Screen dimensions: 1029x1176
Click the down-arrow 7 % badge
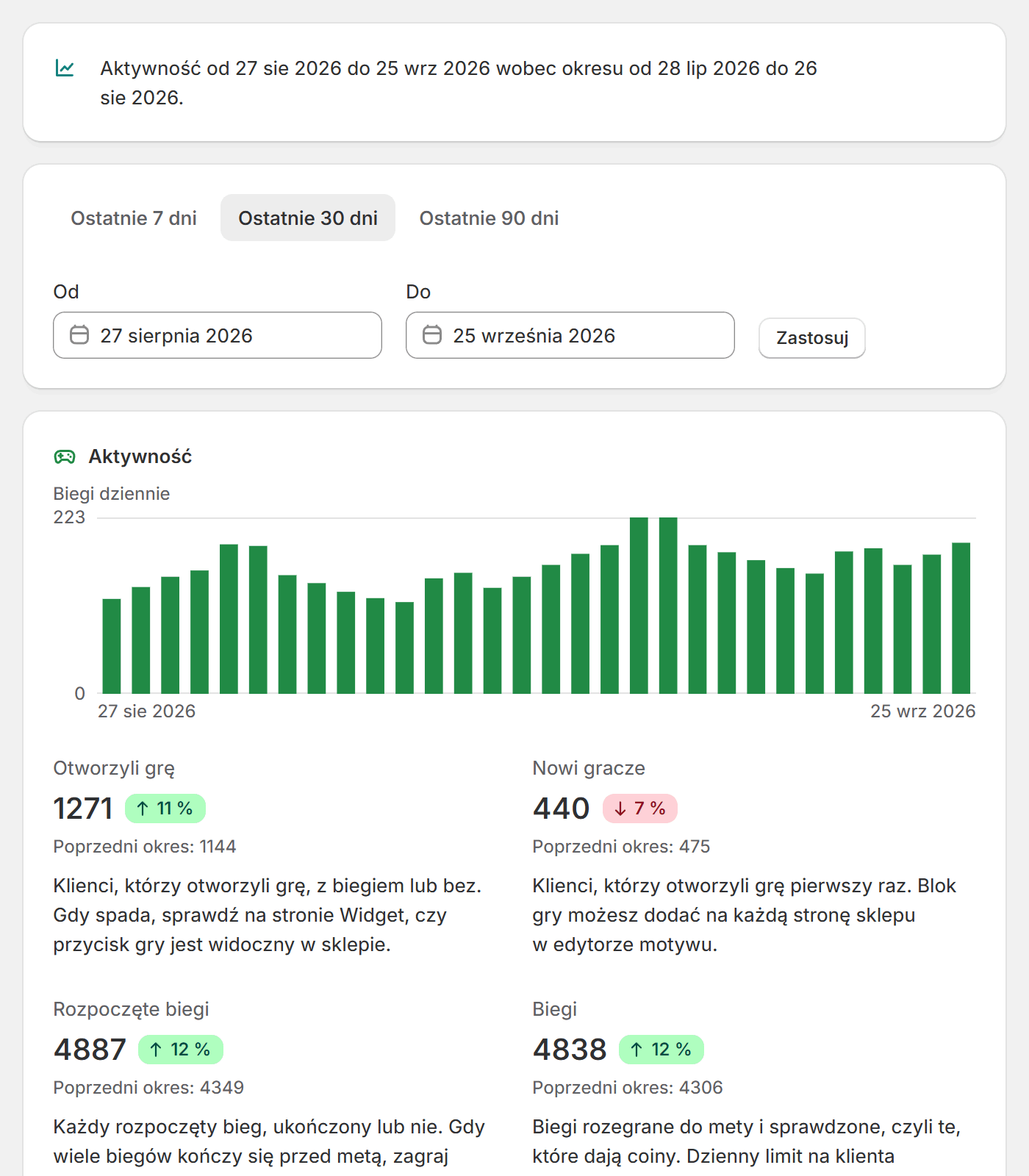640,808
